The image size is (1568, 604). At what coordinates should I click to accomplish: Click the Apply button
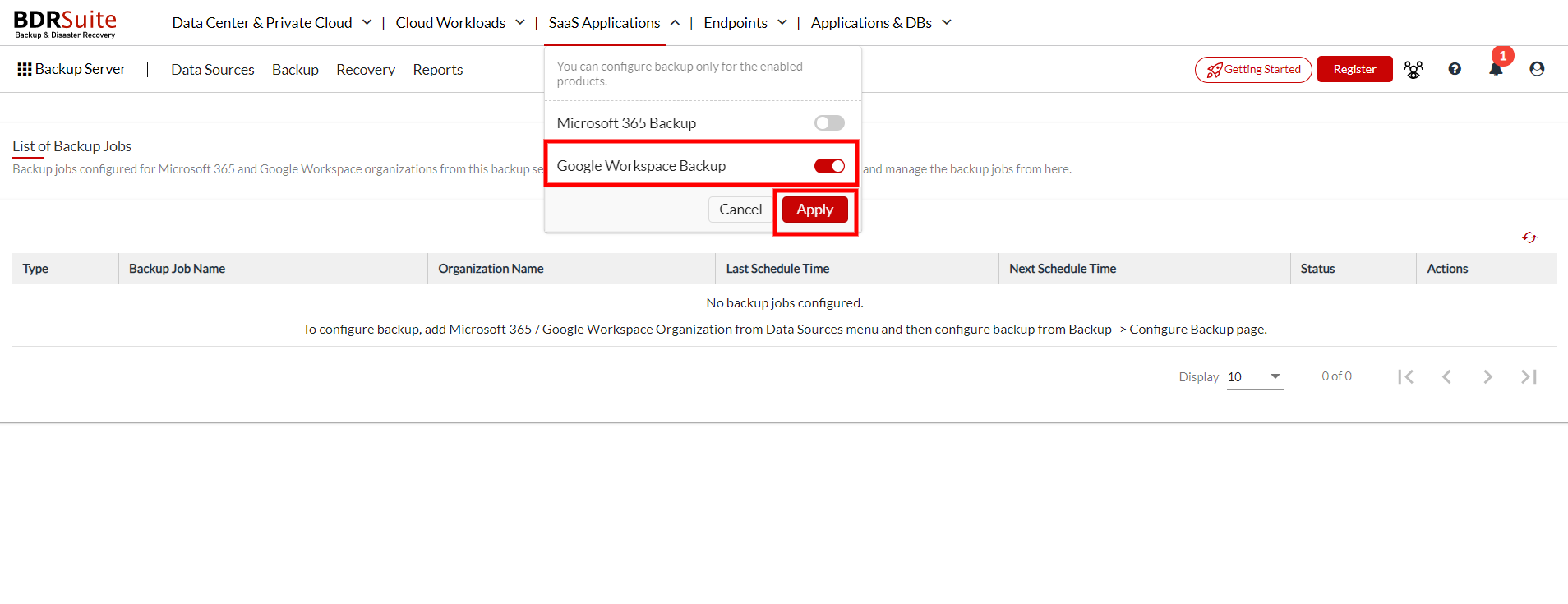click(815, 210)
